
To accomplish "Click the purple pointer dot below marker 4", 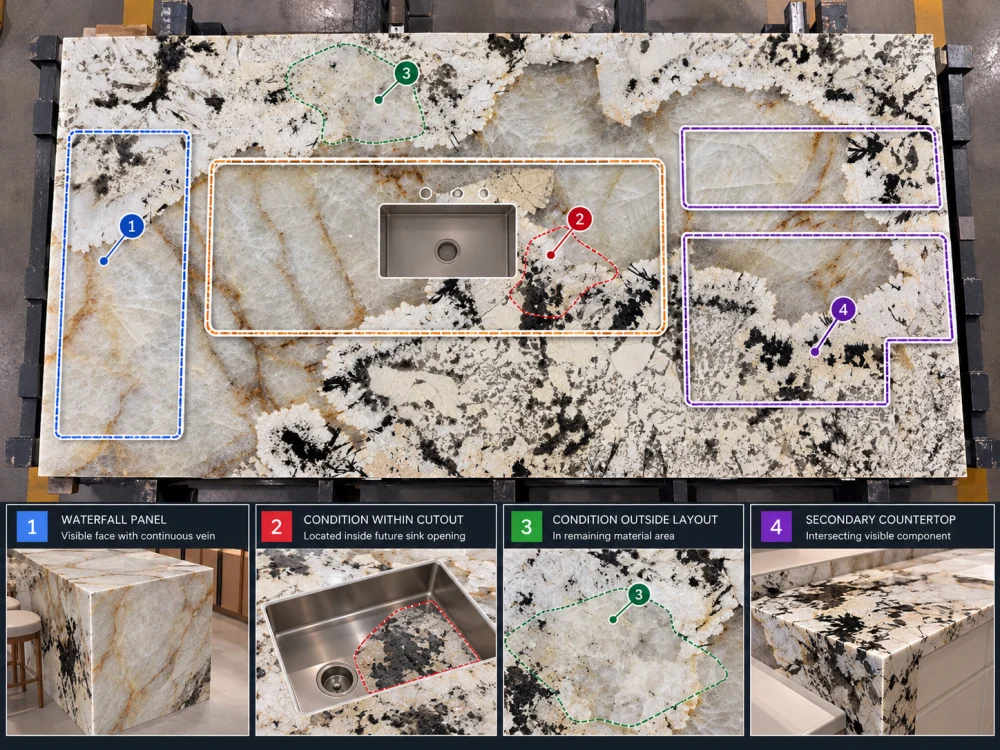I will (815, 352).
